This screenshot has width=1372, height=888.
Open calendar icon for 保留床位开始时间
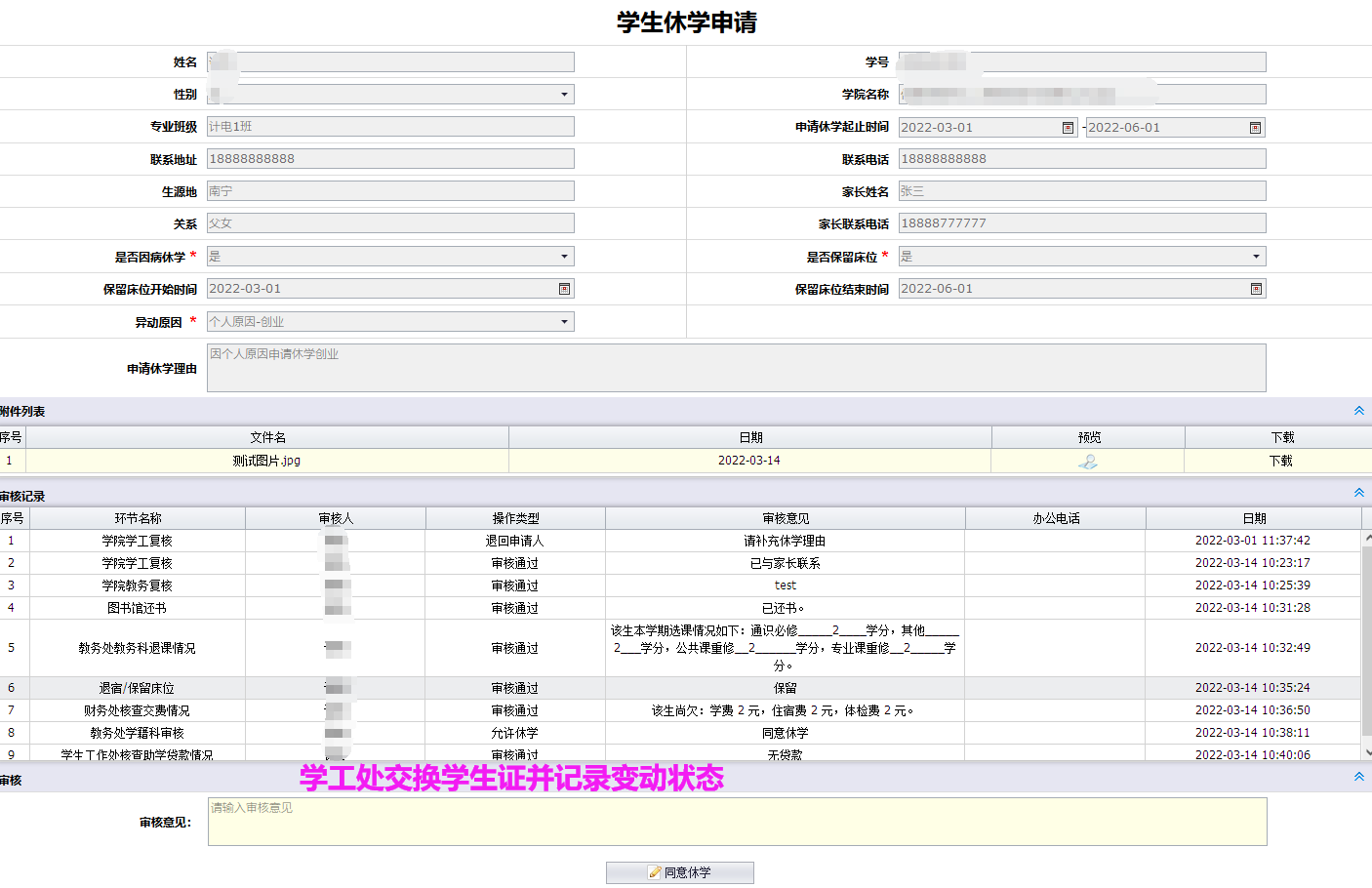pyautogui.click(x=564, y=289)
